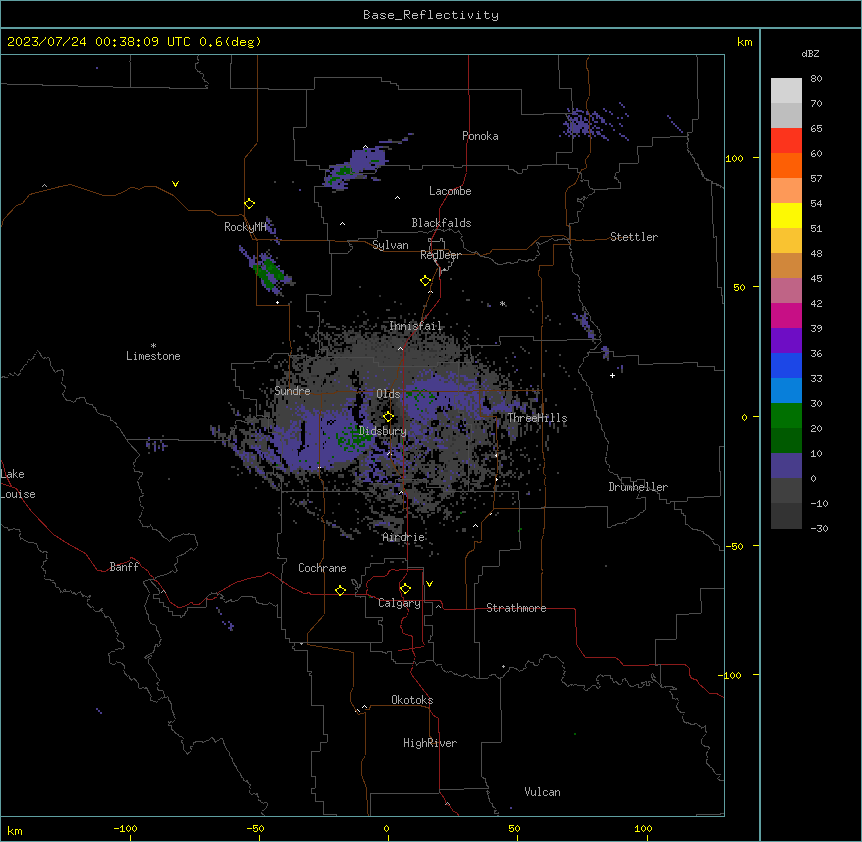Click the 0.6(deg) elevation angle text
This screenshot has width=862, height=842.
click(230, 42)
